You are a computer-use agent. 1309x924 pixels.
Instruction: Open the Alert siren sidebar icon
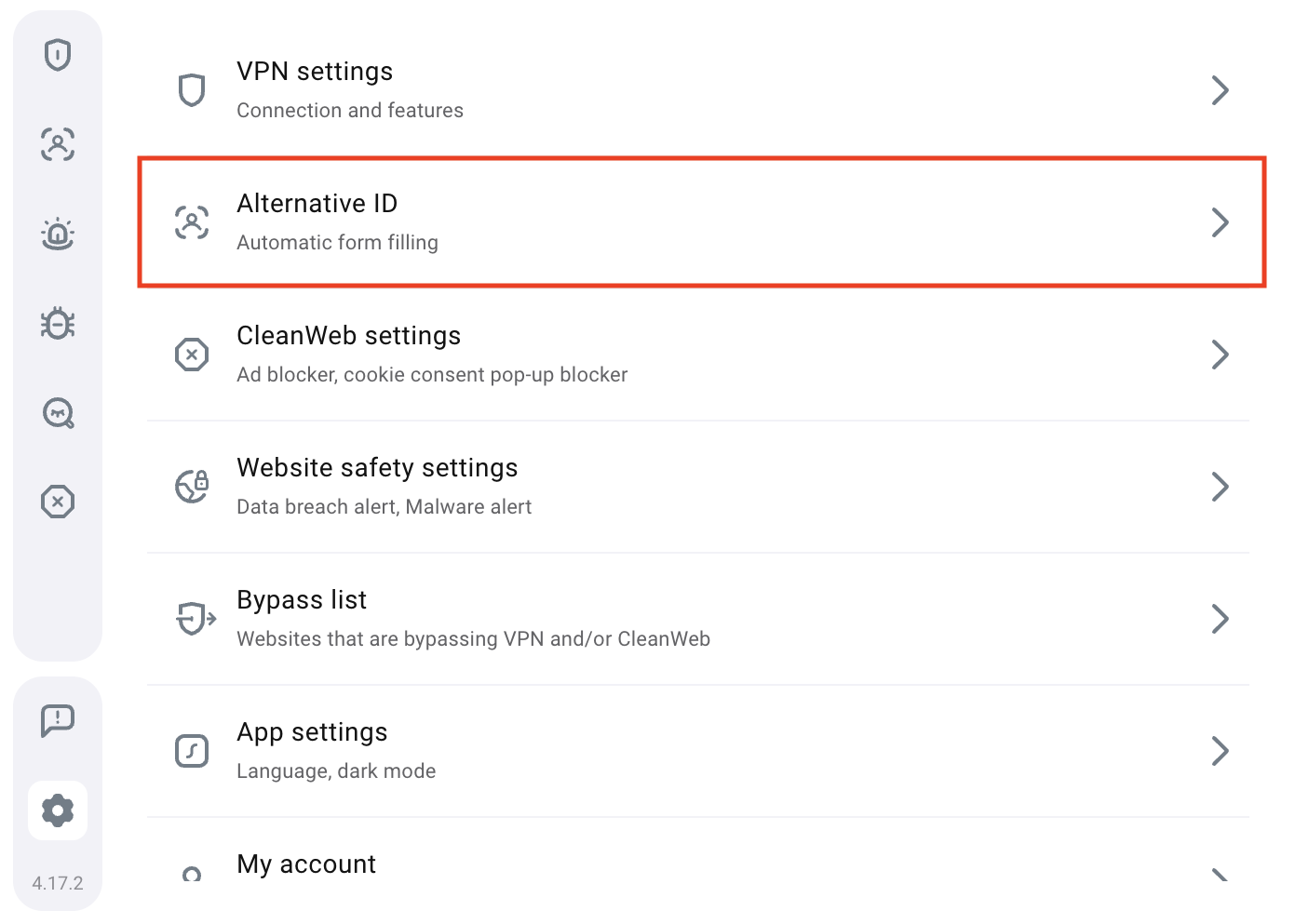(x=58, y=234)
